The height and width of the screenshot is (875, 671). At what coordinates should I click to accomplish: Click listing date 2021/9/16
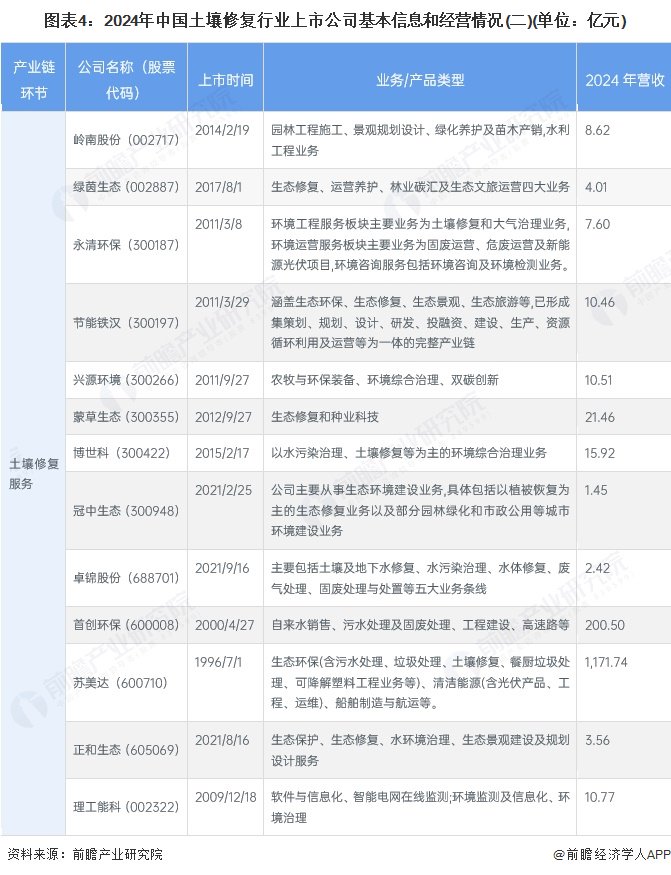222,568
